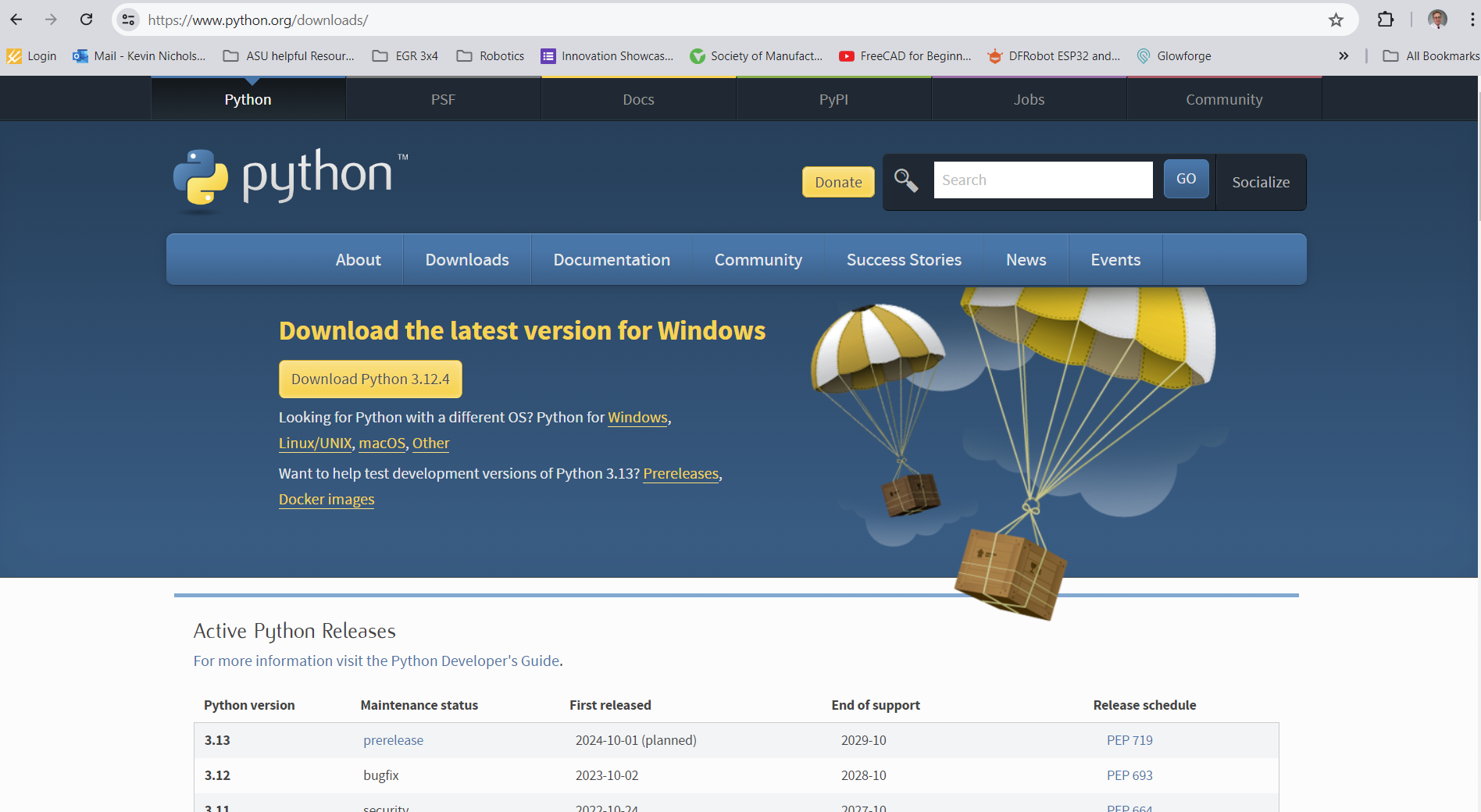
Task: Click Download Python 3.12.4 button
Action: [x=370, y=379]
